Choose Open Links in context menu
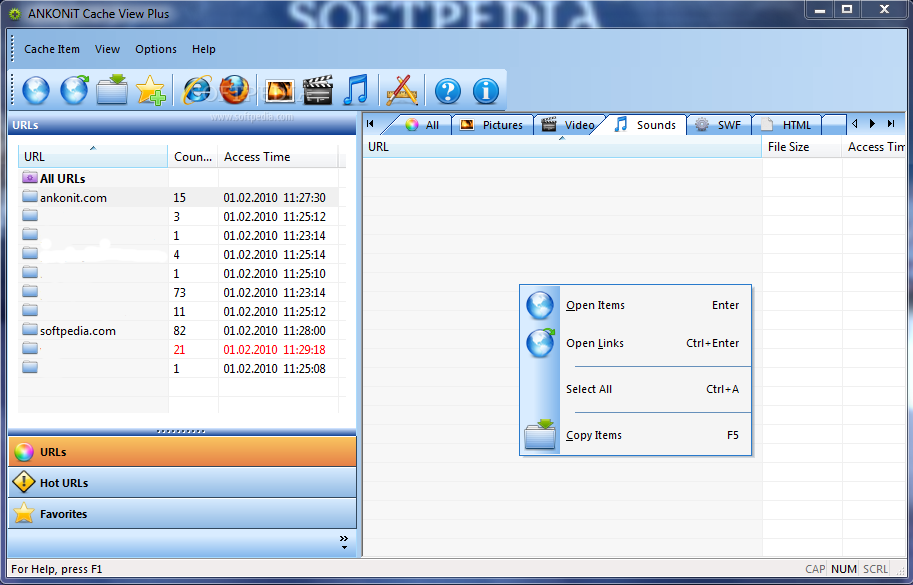Screen dimensions: 913x585 (x=635, y=343)
